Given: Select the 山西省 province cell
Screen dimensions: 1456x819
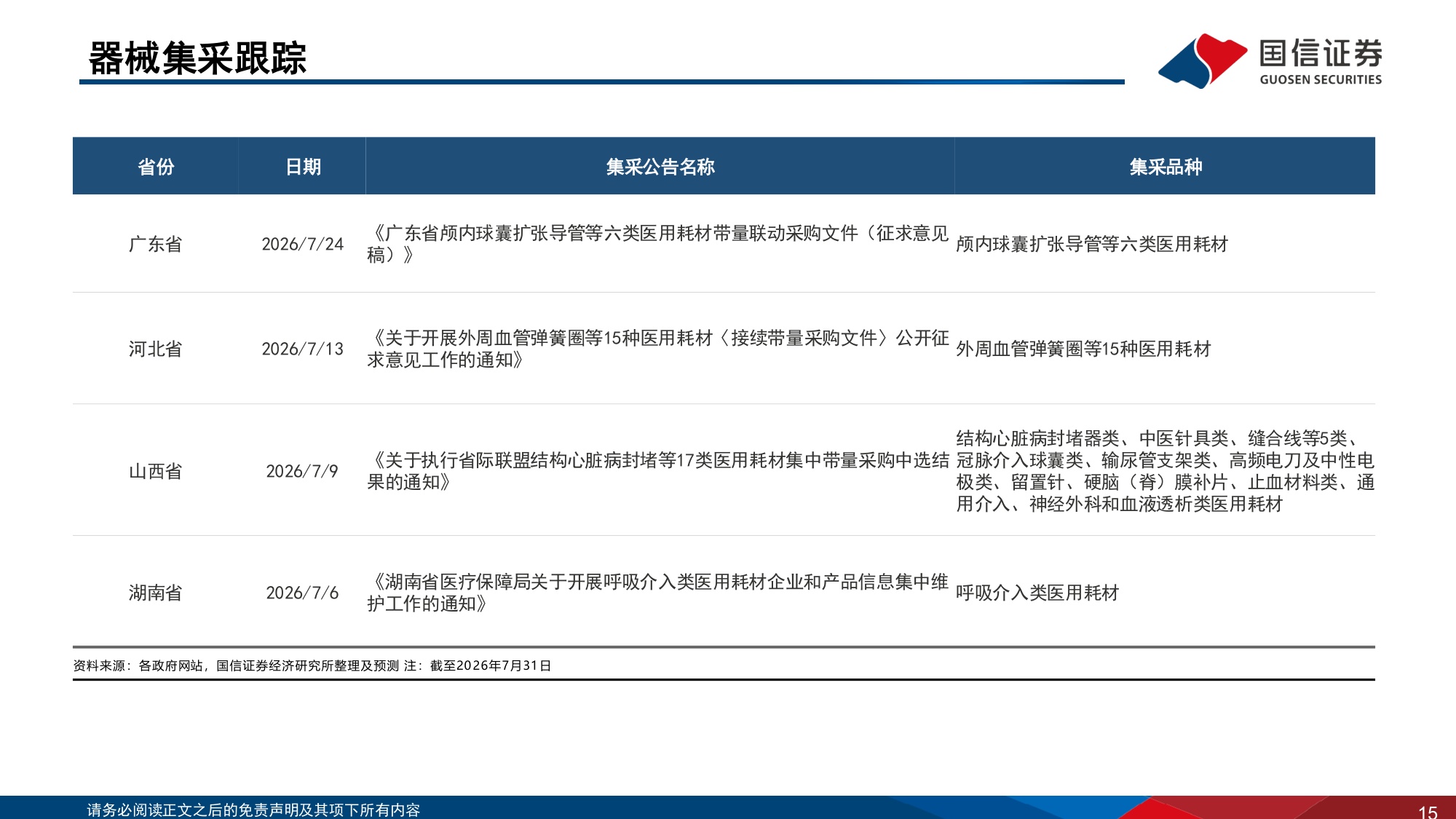Looking at the screenshot, I should 155,471.
